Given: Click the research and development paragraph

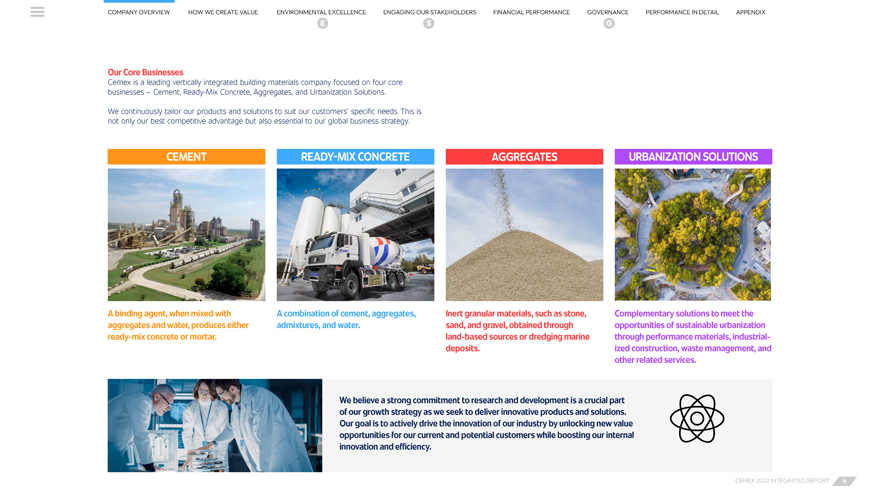Looking at the screenshot, I should click(487, 423).
